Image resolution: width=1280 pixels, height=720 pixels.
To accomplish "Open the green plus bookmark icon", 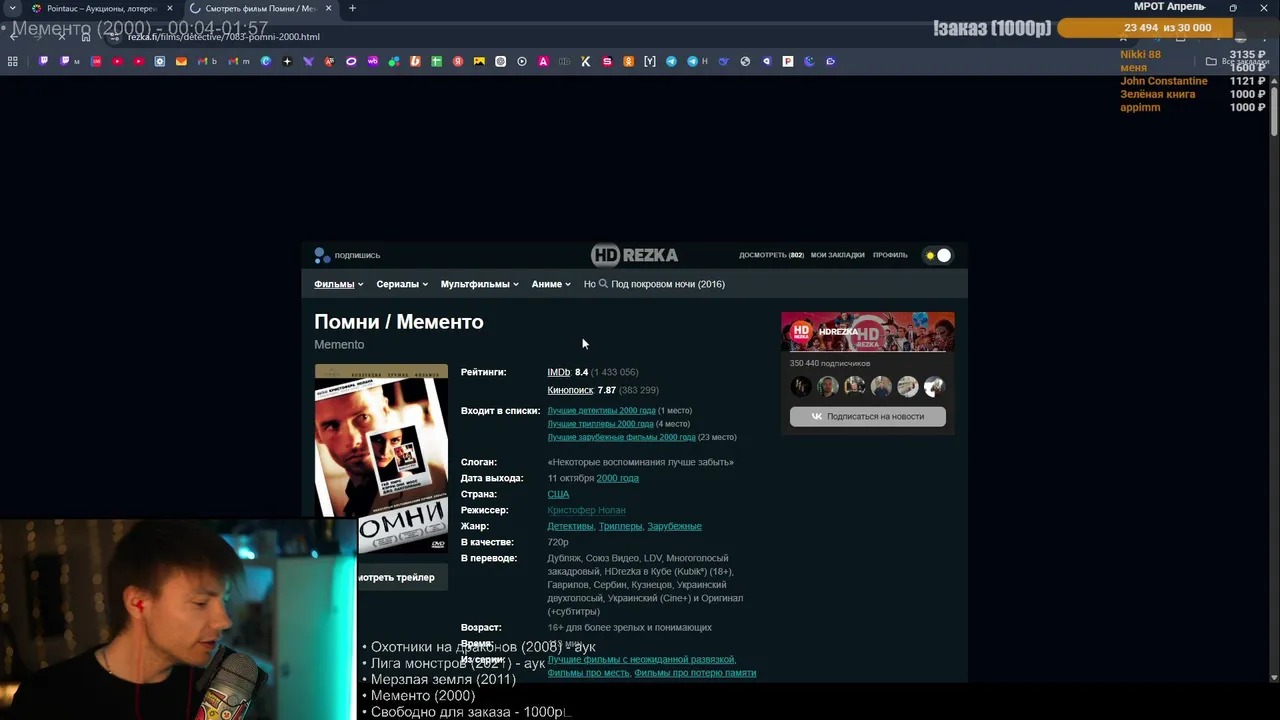I will click(x=436, y=61).
